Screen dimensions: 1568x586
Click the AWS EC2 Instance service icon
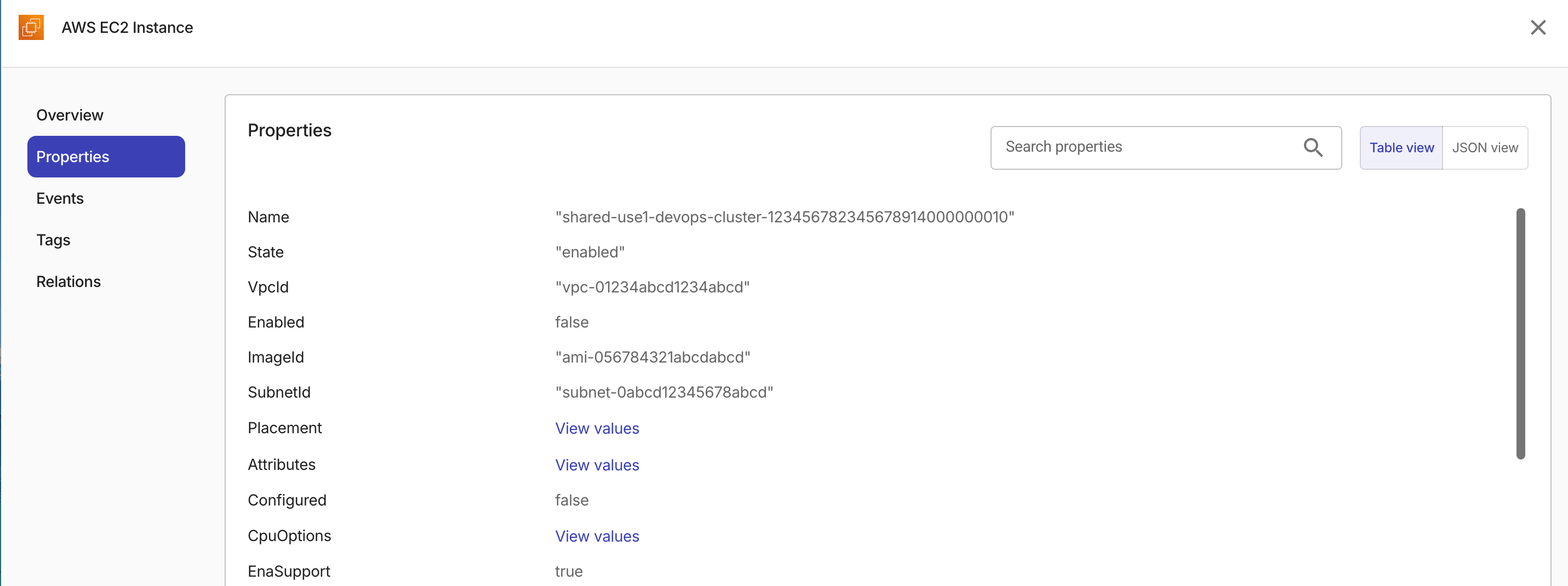(x=31, y=27)
